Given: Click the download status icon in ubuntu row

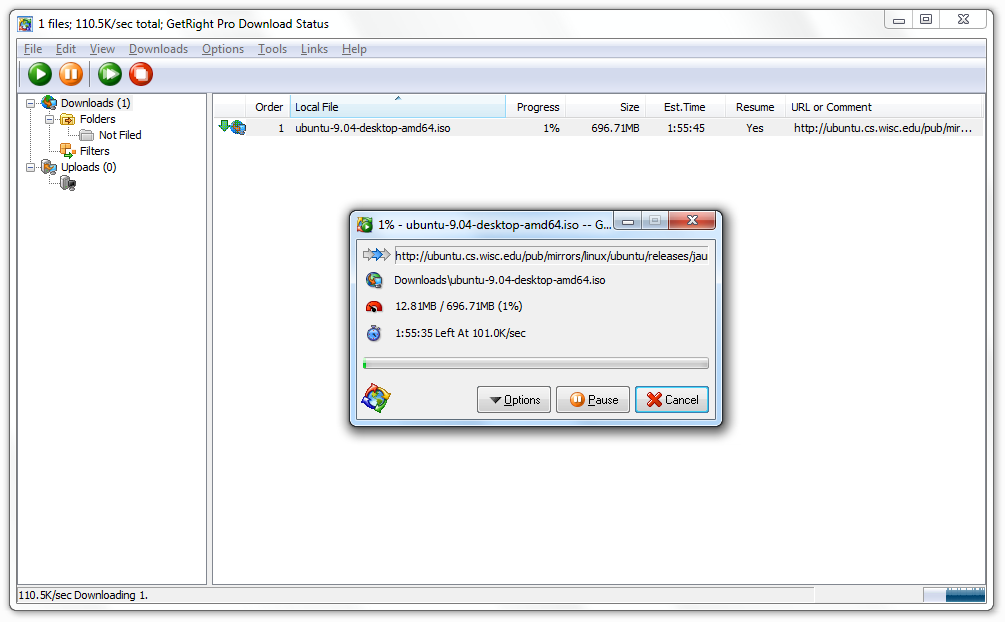Looking at the screenshot, I should click(x=232, y=127).
